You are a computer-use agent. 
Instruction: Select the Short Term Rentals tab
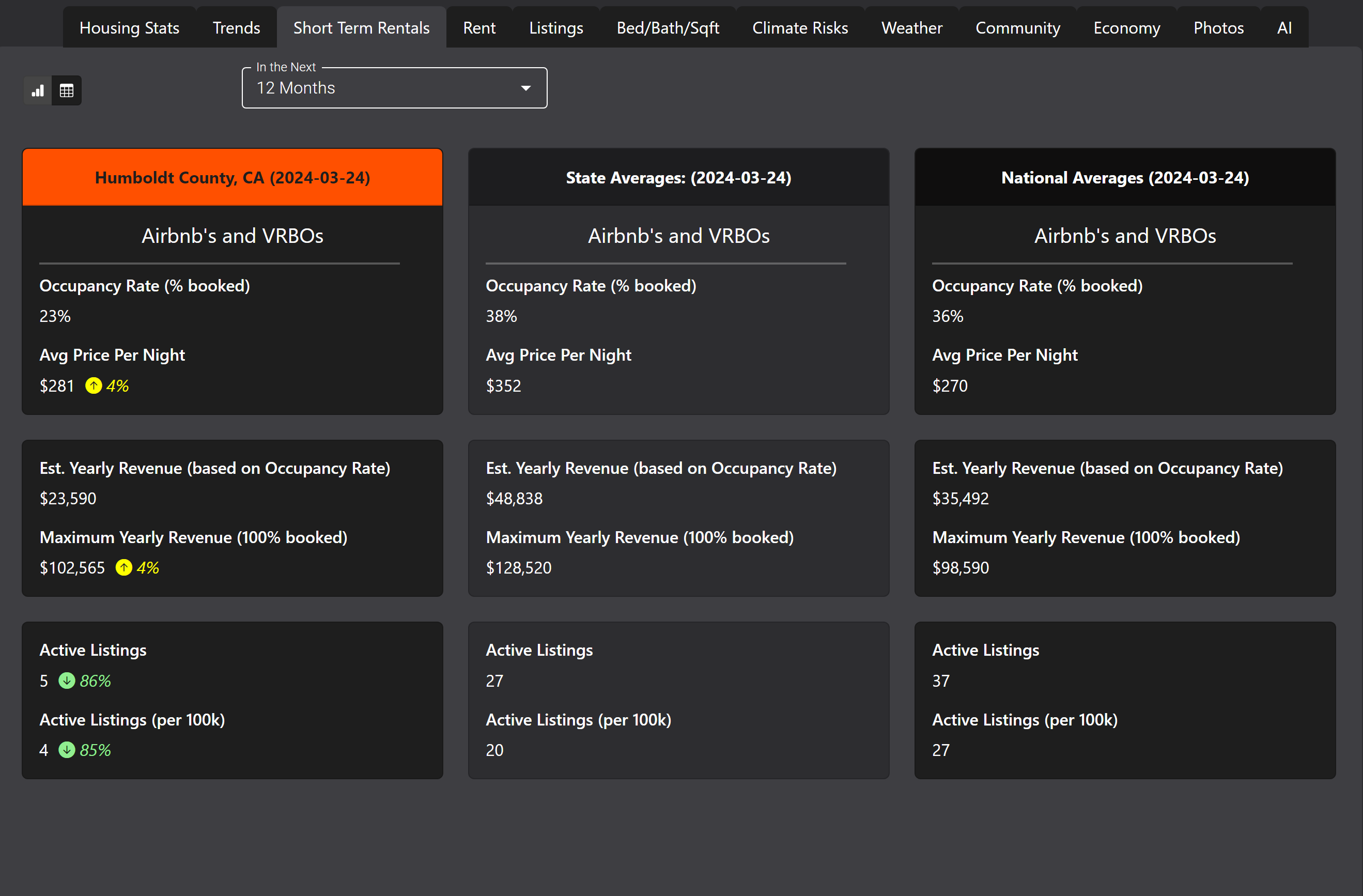361,27
